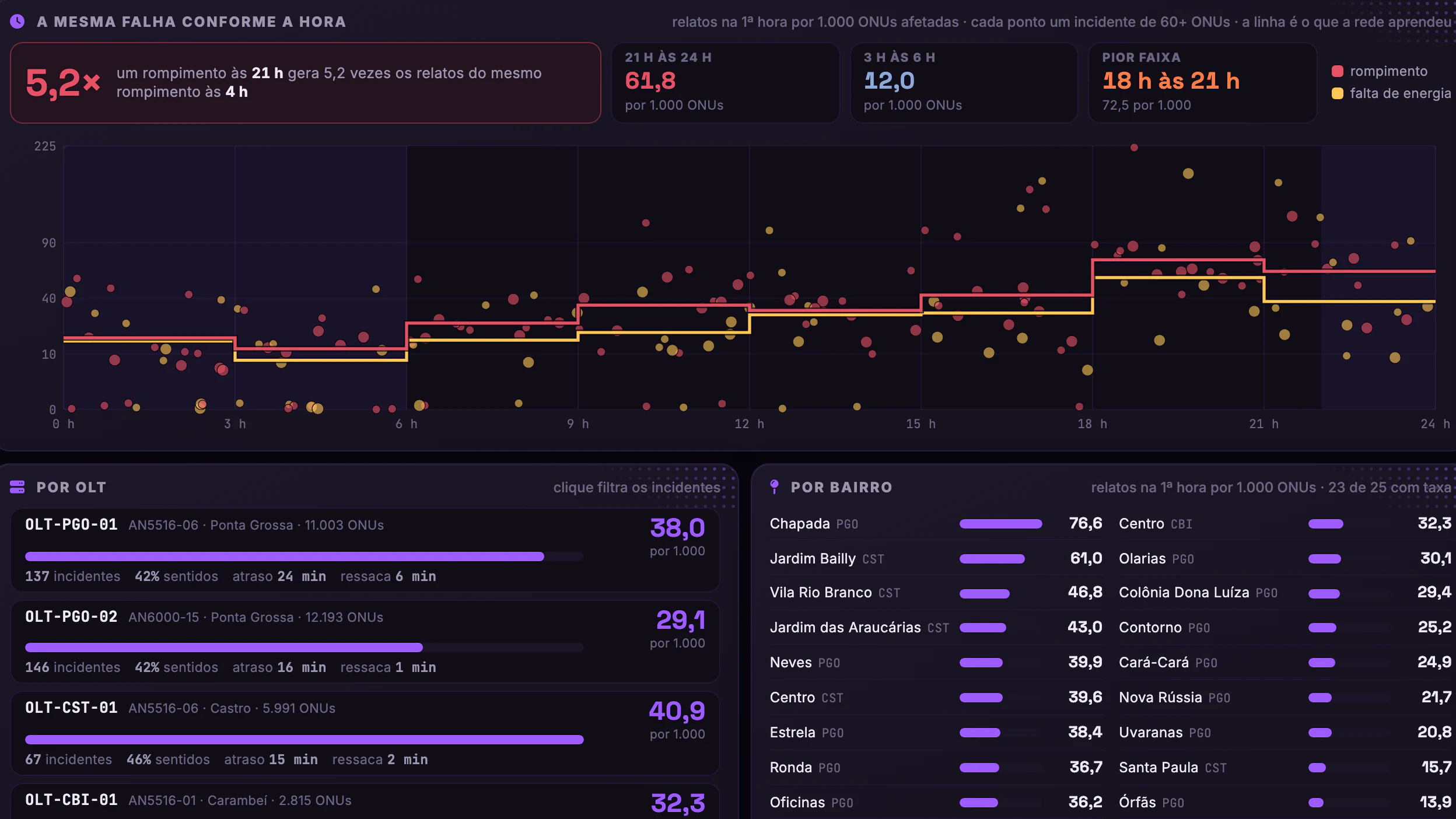Select the Órfãs PGO row
The image size is (1456, 819).
[x=1285, y=803]
